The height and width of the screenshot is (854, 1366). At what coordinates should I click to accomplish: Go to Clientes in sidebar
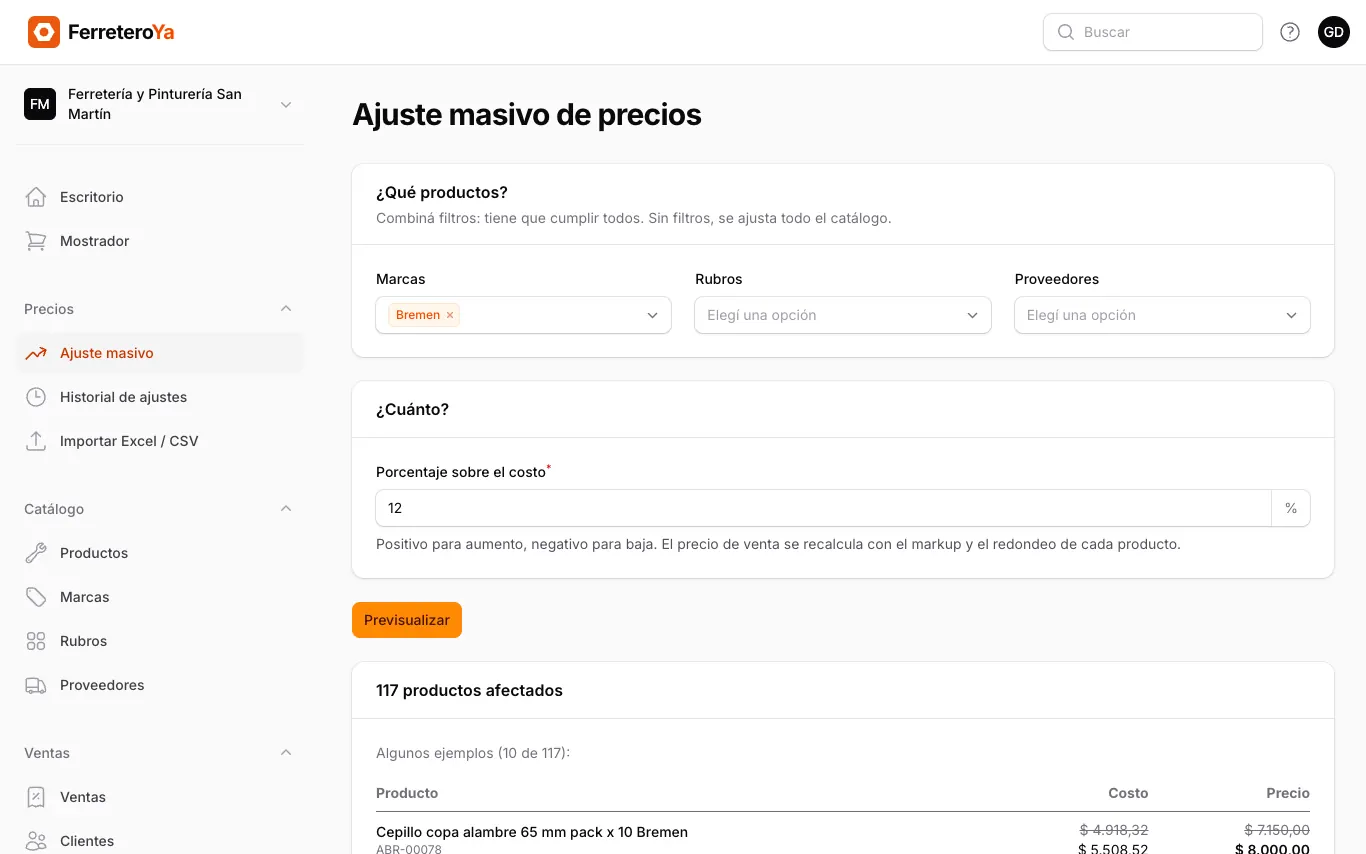[x=160, y=841]
